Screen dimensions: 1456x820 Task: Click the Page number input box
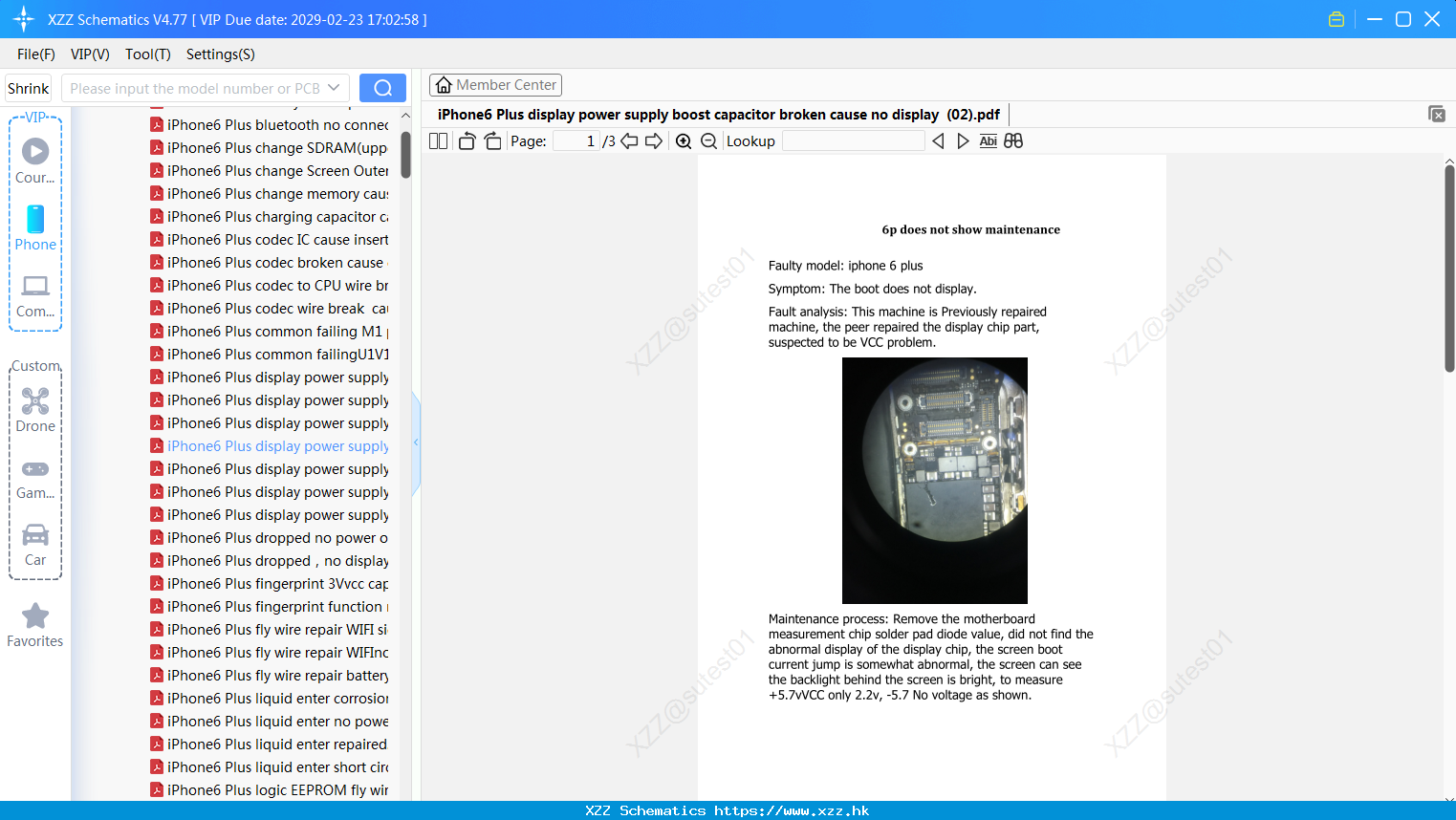[x=576, y=140]
